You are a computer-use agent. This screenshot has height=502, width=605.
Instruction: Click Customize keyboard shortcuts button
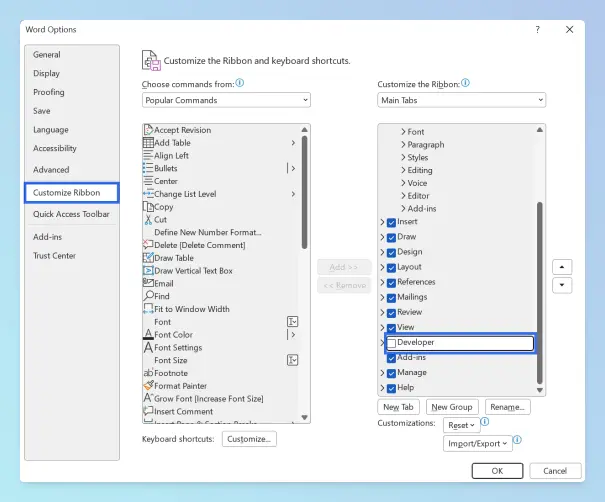coord(249,439)
